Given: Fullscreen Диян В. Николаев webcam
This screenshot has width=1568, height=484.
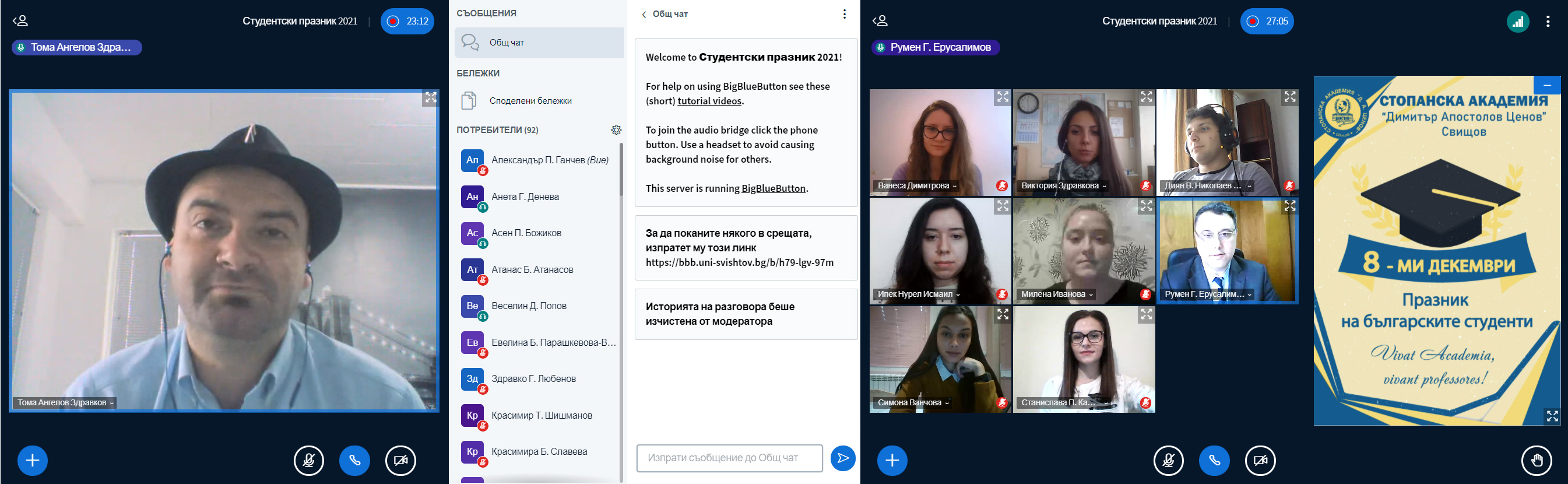Looking at the screenshot, I should (x=1290, y=97).
